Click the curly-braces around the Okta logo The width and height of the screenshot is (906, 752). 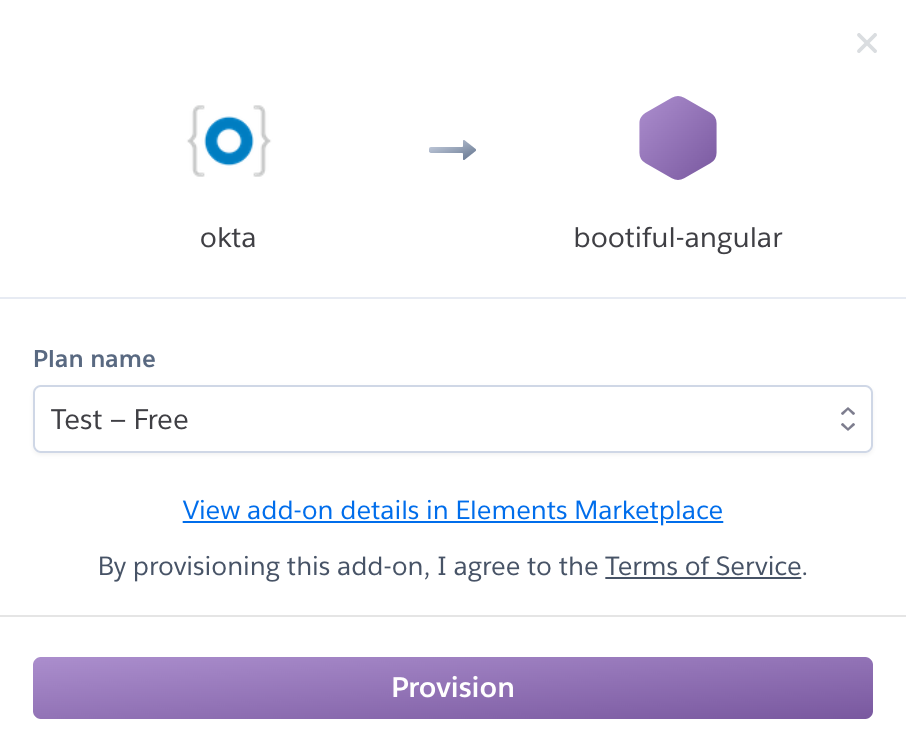click(x=196, y=140)
